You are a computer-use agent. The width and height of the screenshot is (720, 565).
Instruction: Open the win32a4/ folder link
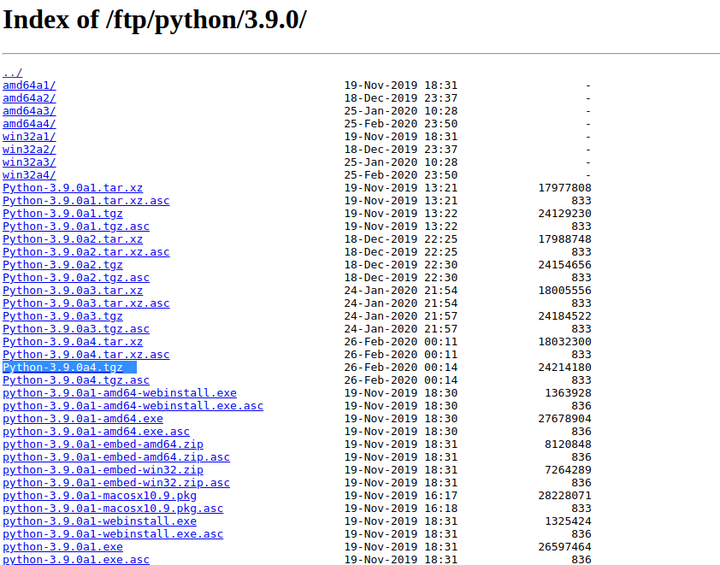[x=29, y=175]
